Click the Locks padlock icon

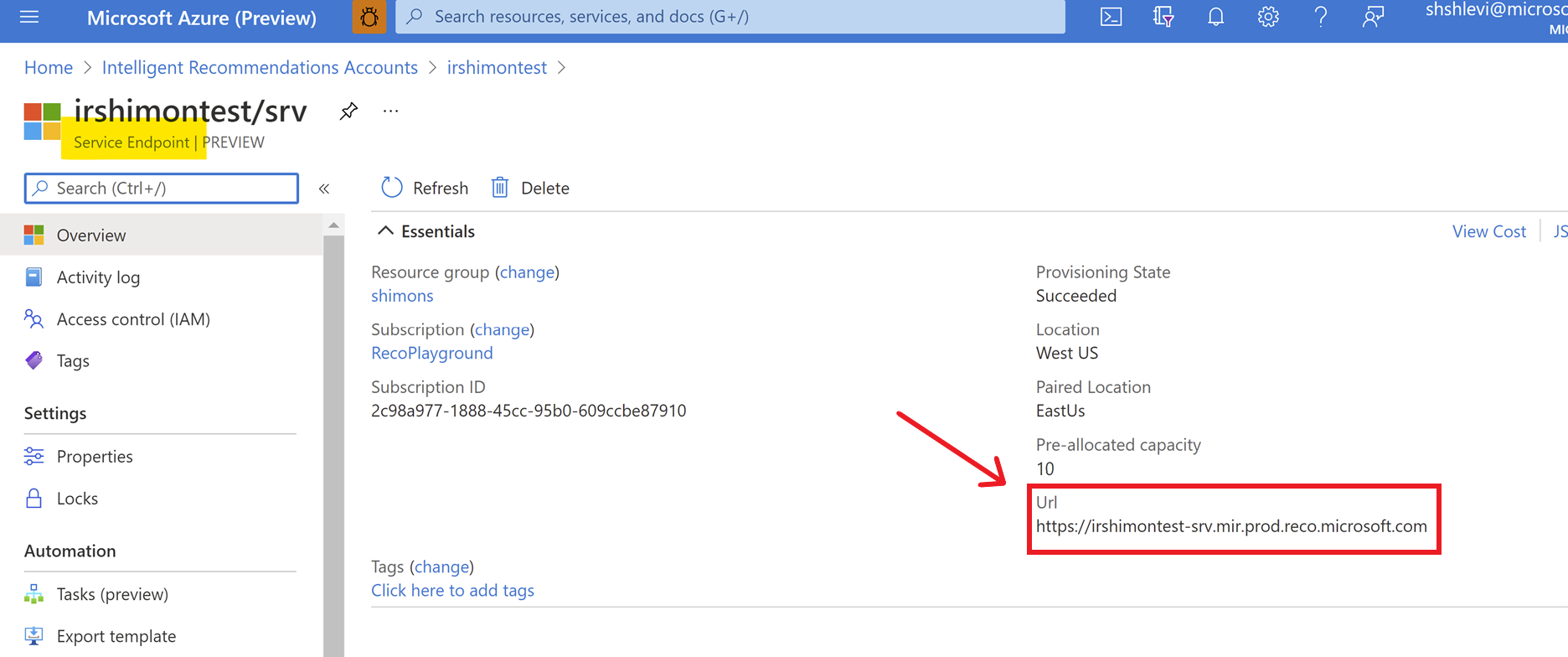point(34,499)
